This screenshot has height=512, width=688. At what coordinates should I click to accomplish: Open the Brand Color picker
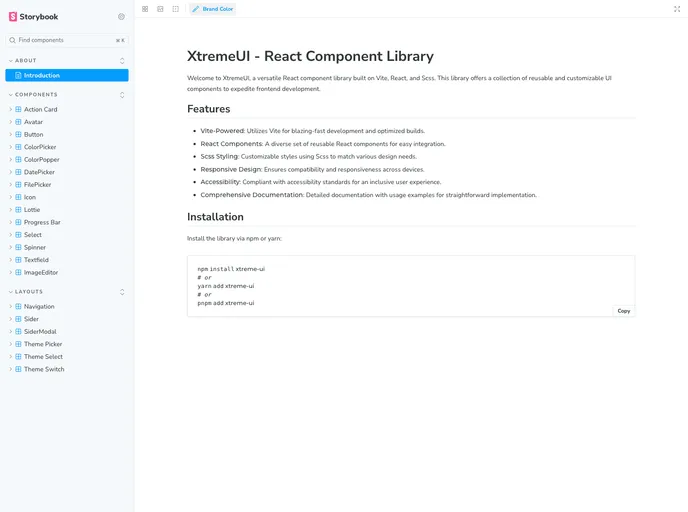(213, 9)
